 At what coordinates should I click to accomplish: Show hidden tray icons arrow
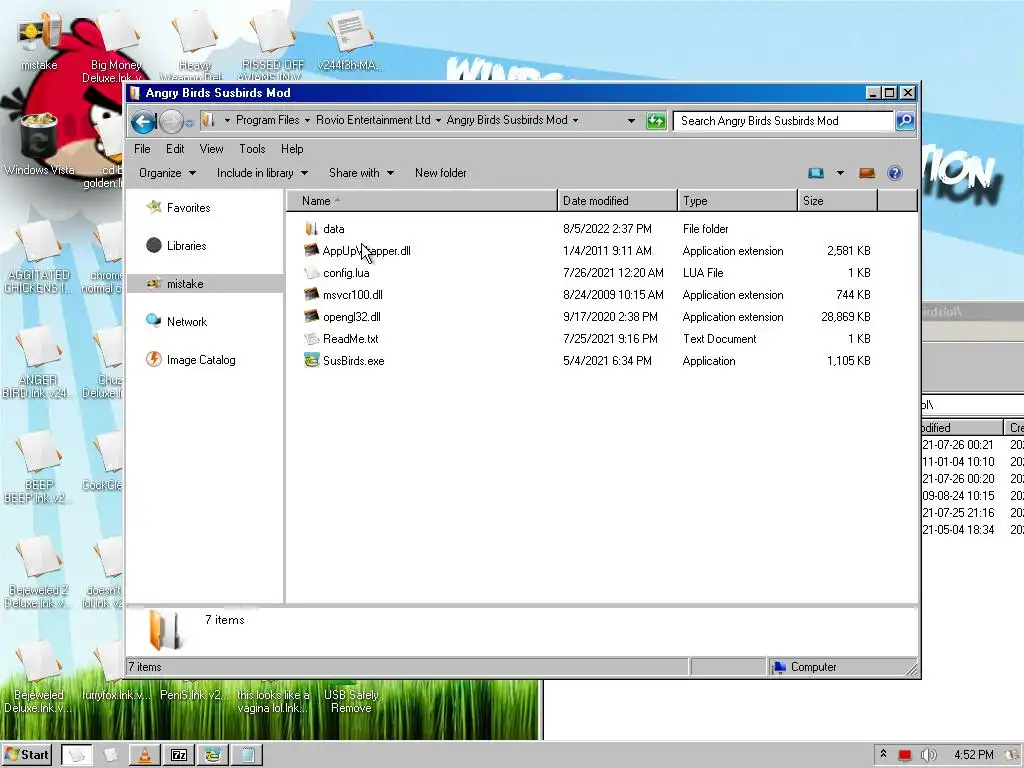pyautogui.click(x=883, y=754)
